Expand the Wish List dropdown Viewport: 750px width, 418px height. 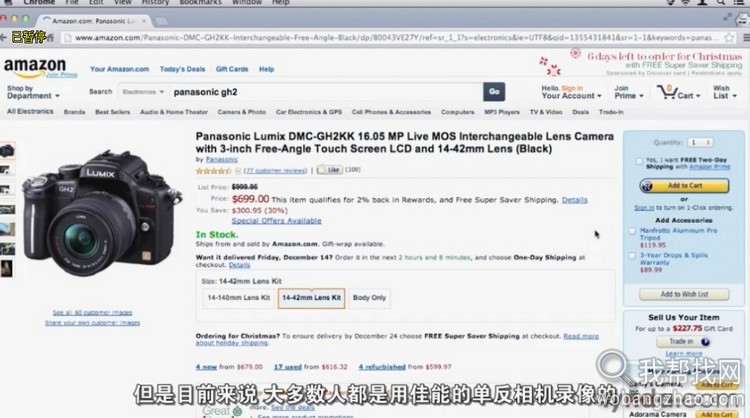725,92
